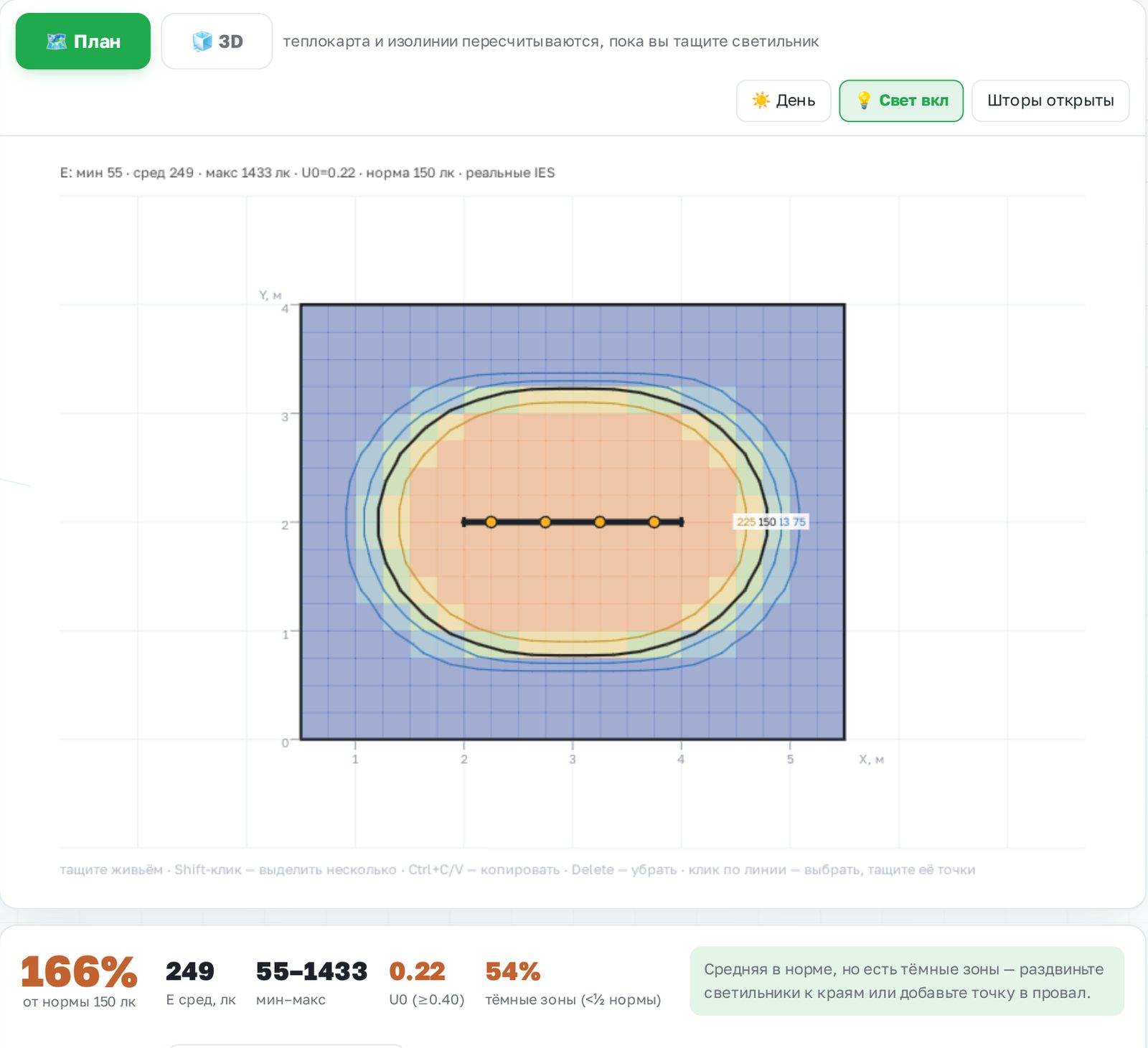
Task: Click the orange 225 isoline label
Action: (746, 522)
